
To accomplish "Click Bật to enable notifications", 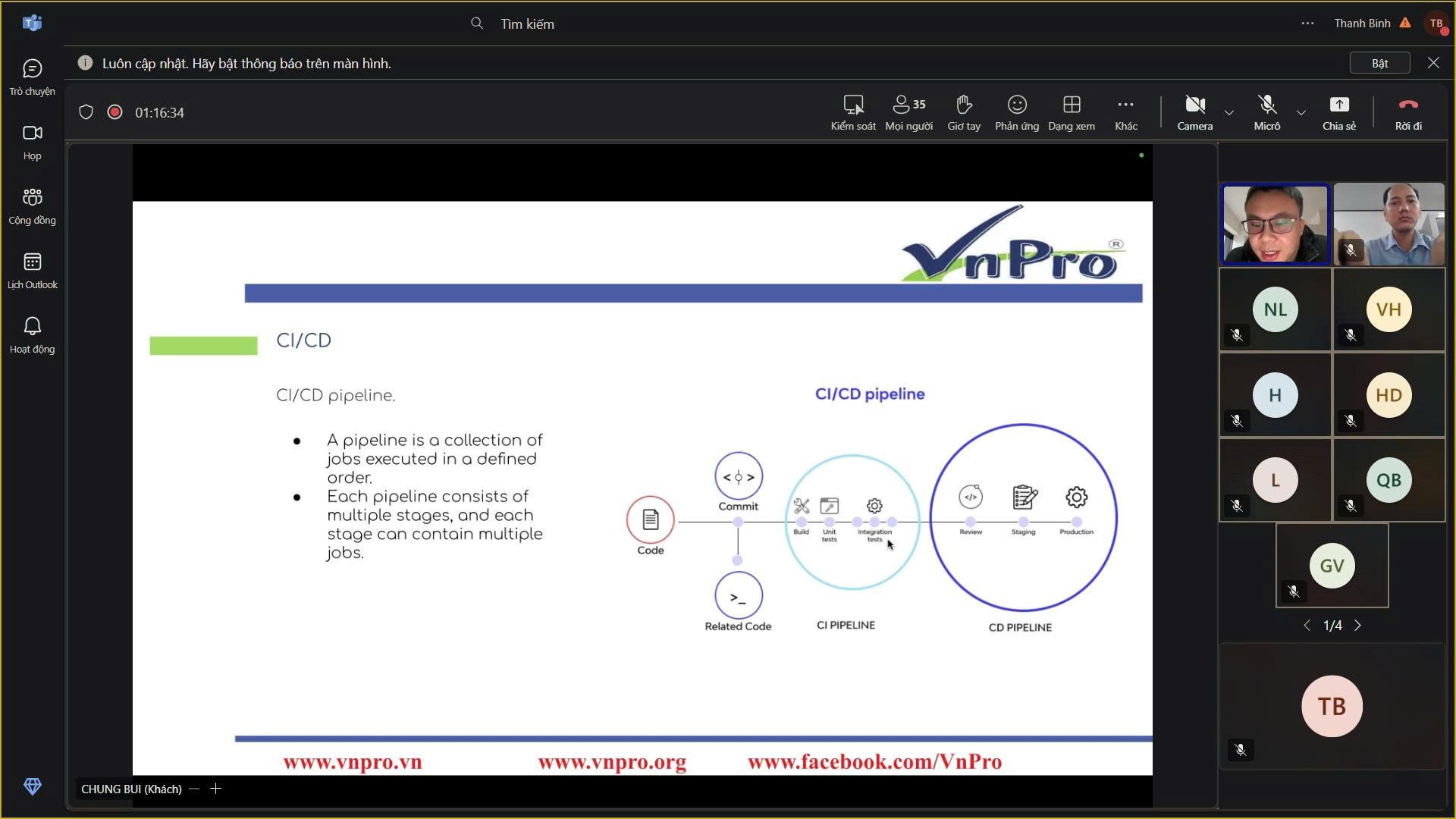I will click(1379, 63).
